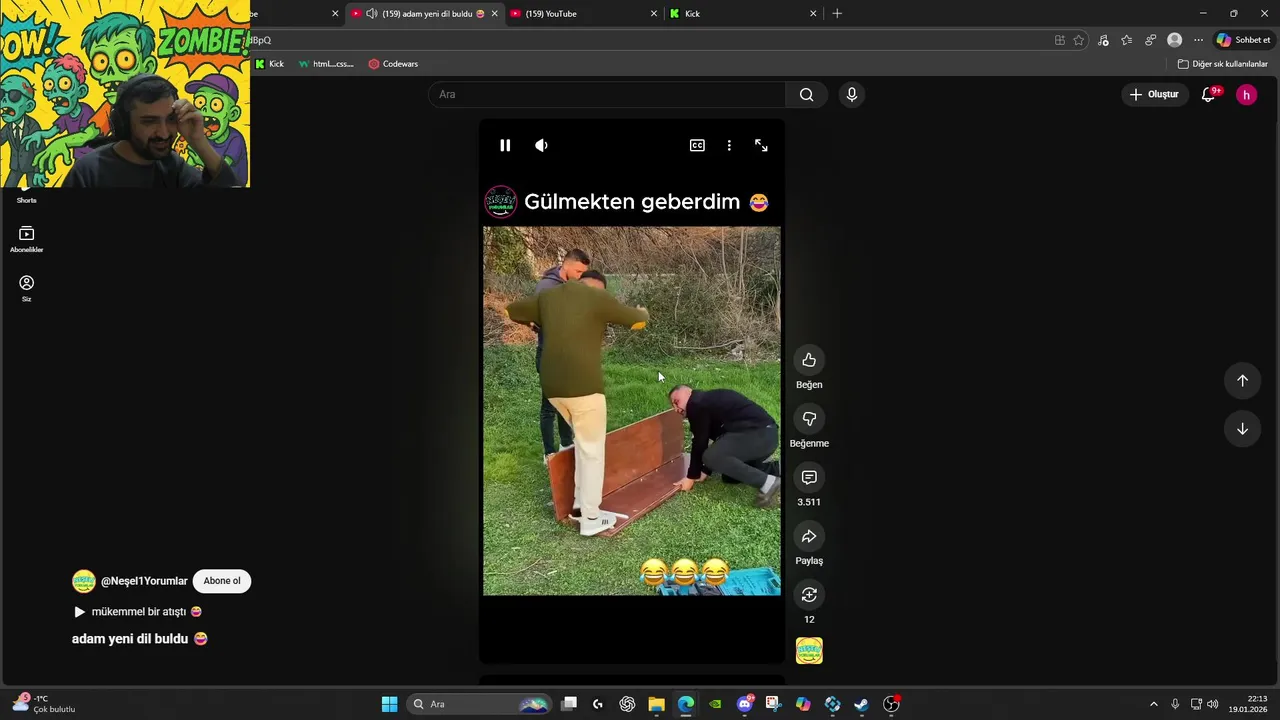Close the 'adam yeni dil buldu' tab

pos(494,14)
